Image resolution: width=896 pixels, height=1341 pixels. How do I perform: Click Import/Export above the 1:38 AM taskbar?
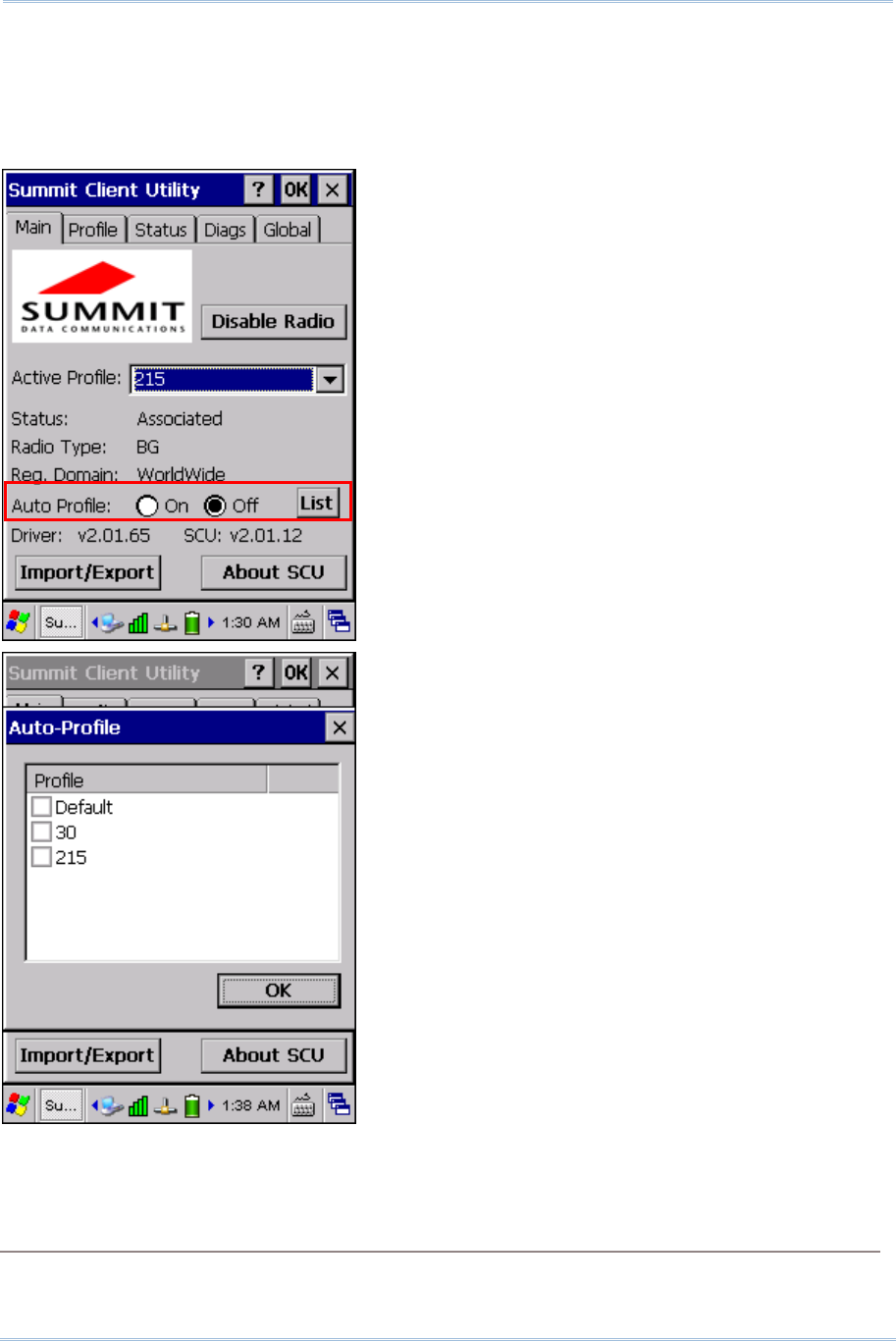[x=88, y=1055]
